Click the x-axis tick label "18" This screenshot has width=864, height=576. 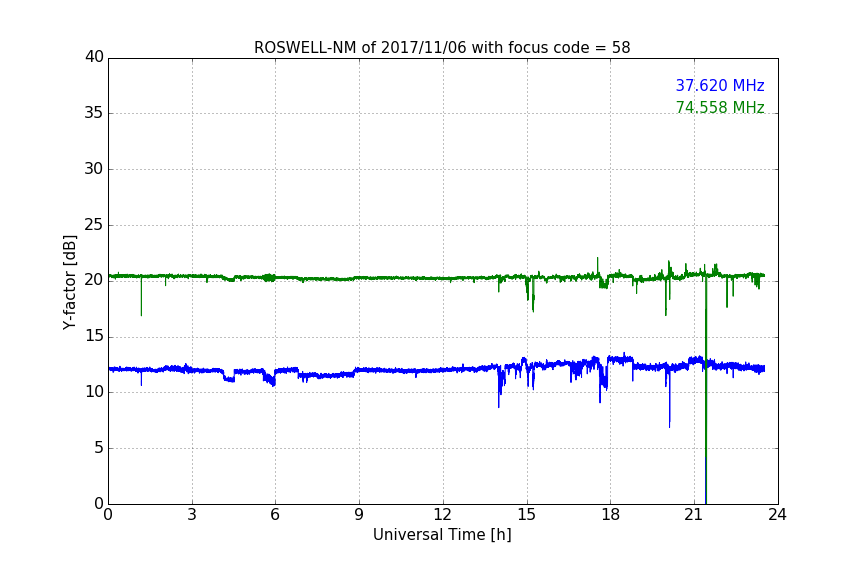point(611,515)
